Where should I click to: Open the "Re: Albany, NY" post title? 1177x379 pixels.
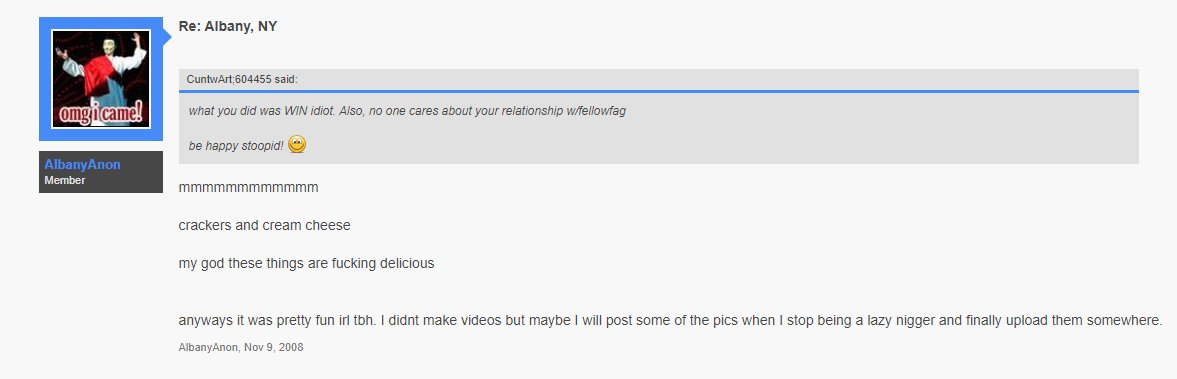point(227,26)
